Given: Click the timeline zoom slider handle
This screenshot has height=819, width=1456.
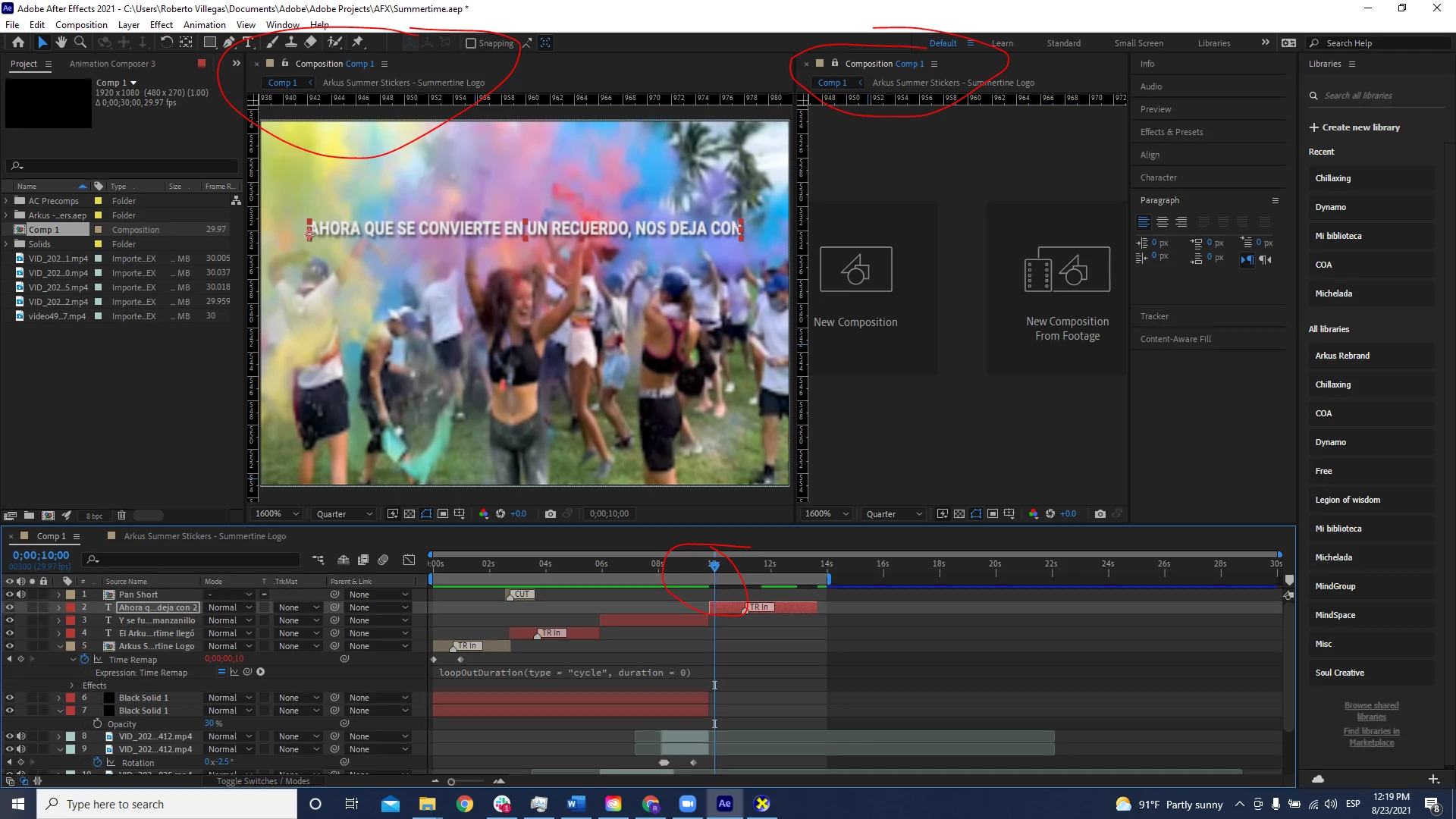Looking at the screenshot, I should [x=451, y=782].
